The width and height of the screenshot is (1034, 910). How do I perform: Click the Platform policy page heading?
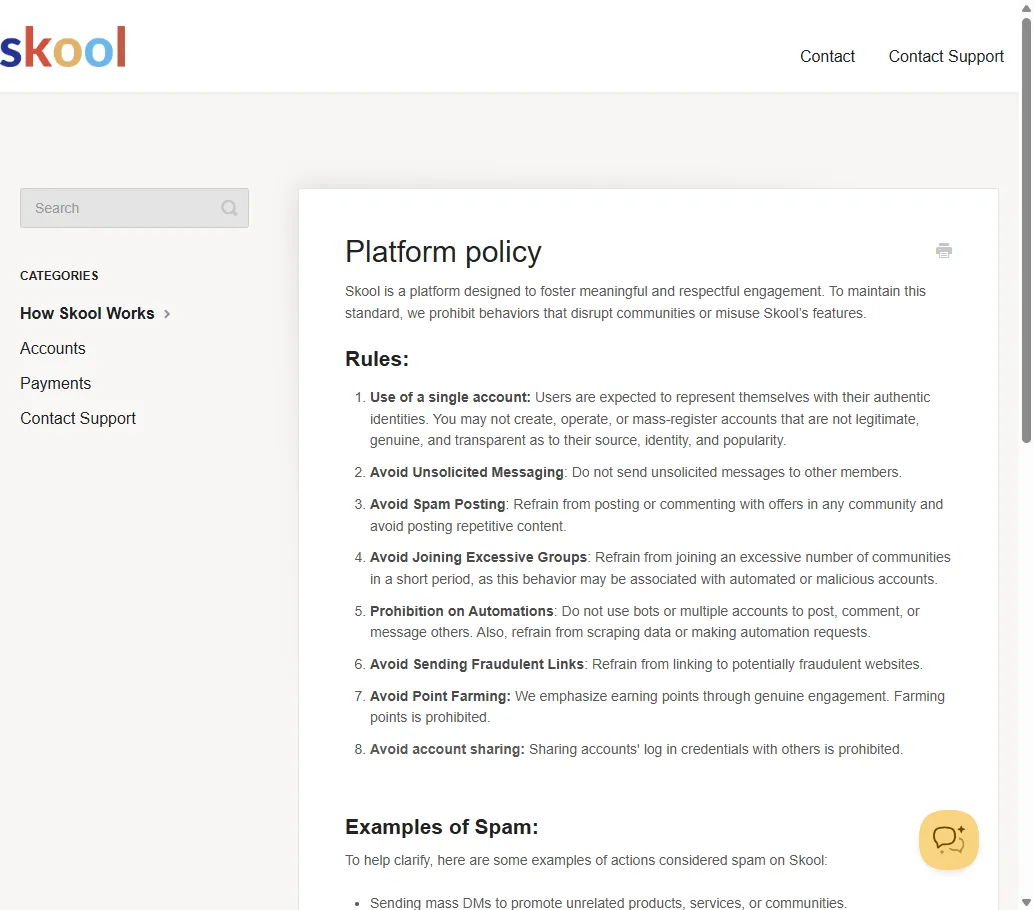pos(443,252)
